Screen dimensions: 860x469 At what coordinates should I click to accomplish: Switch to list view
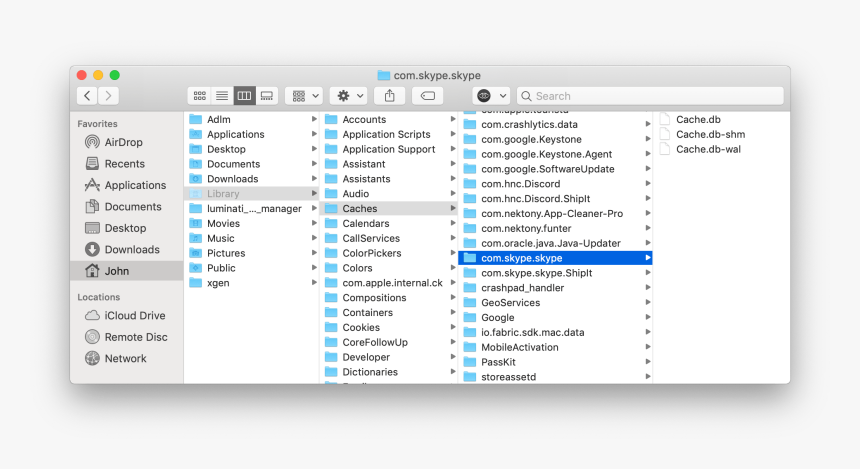point(222,96)
